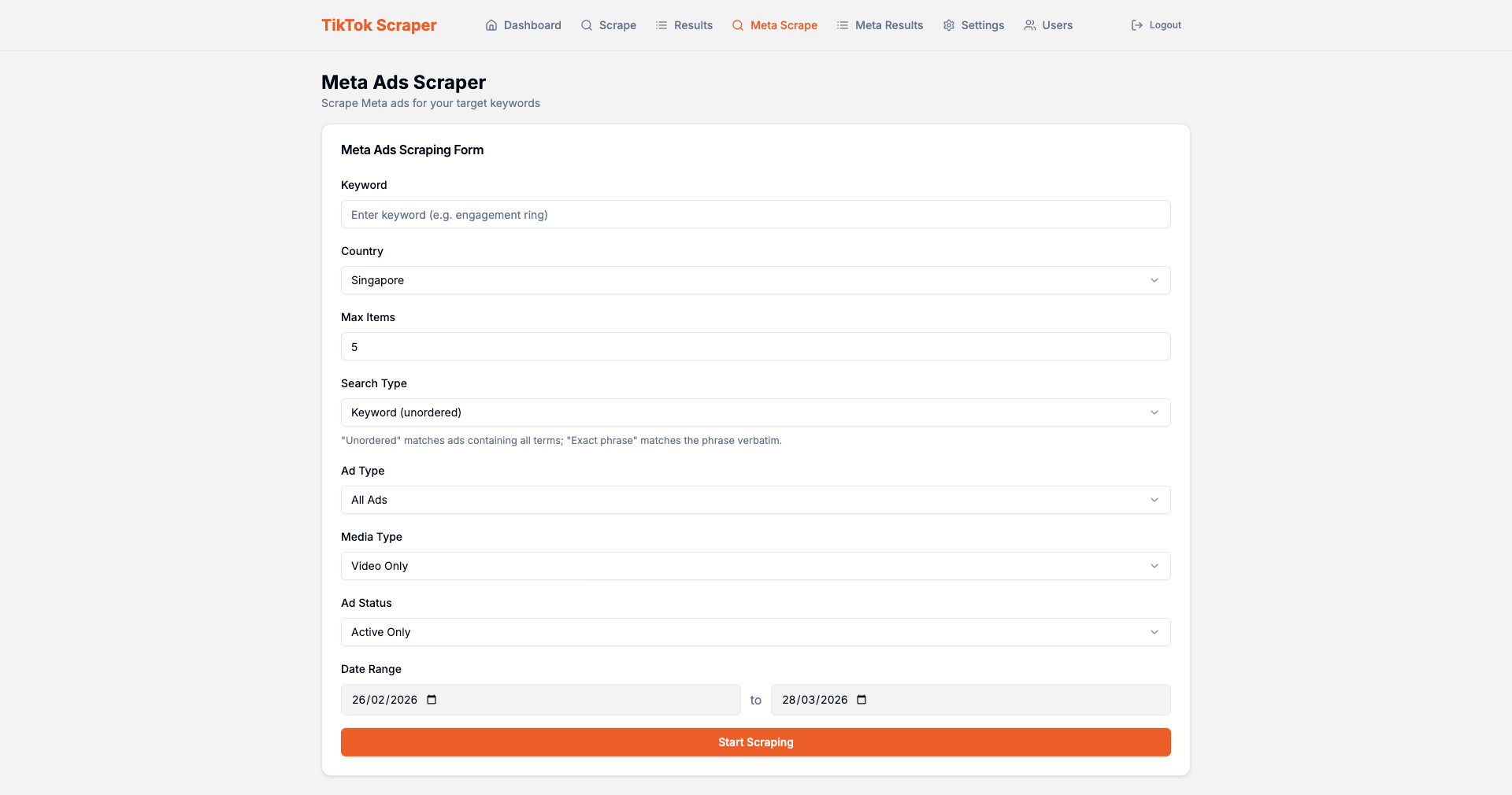This screenshot has height=795, width=1512.
Task: Open the Country dropdown showing Singapore
Action: coord(755,280)
